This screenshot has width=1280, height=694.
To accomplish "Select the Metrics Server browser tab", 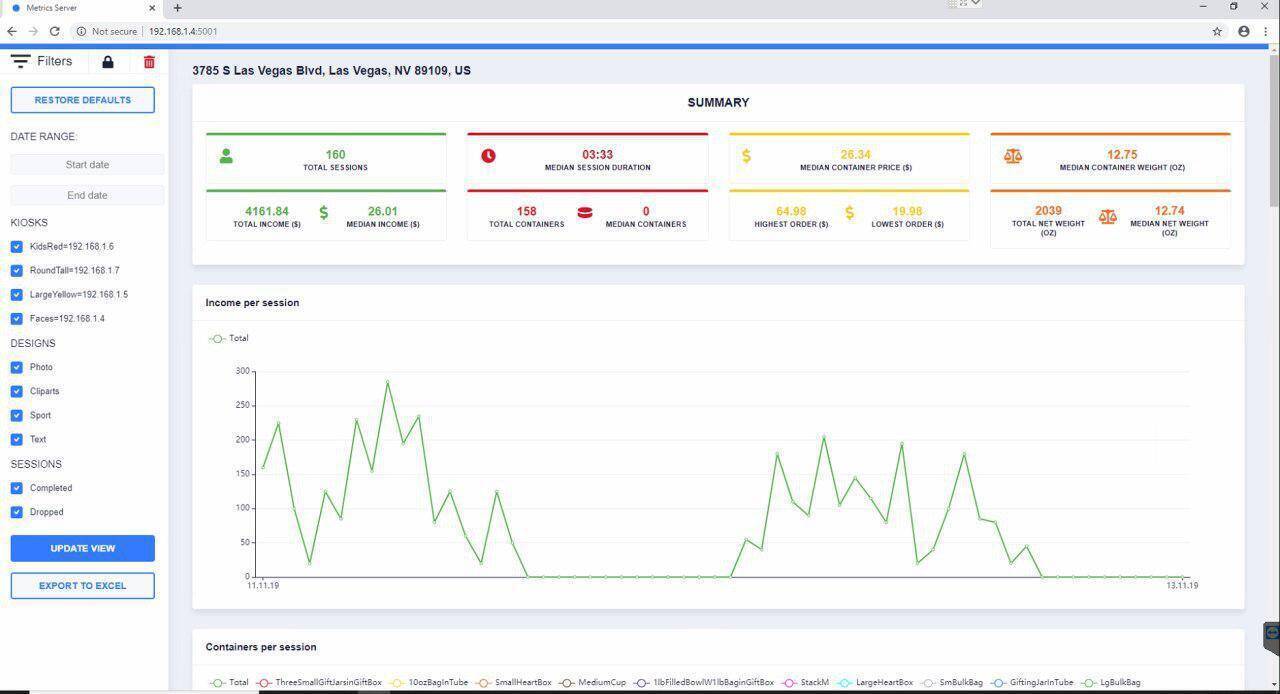I will coord(80,8).
